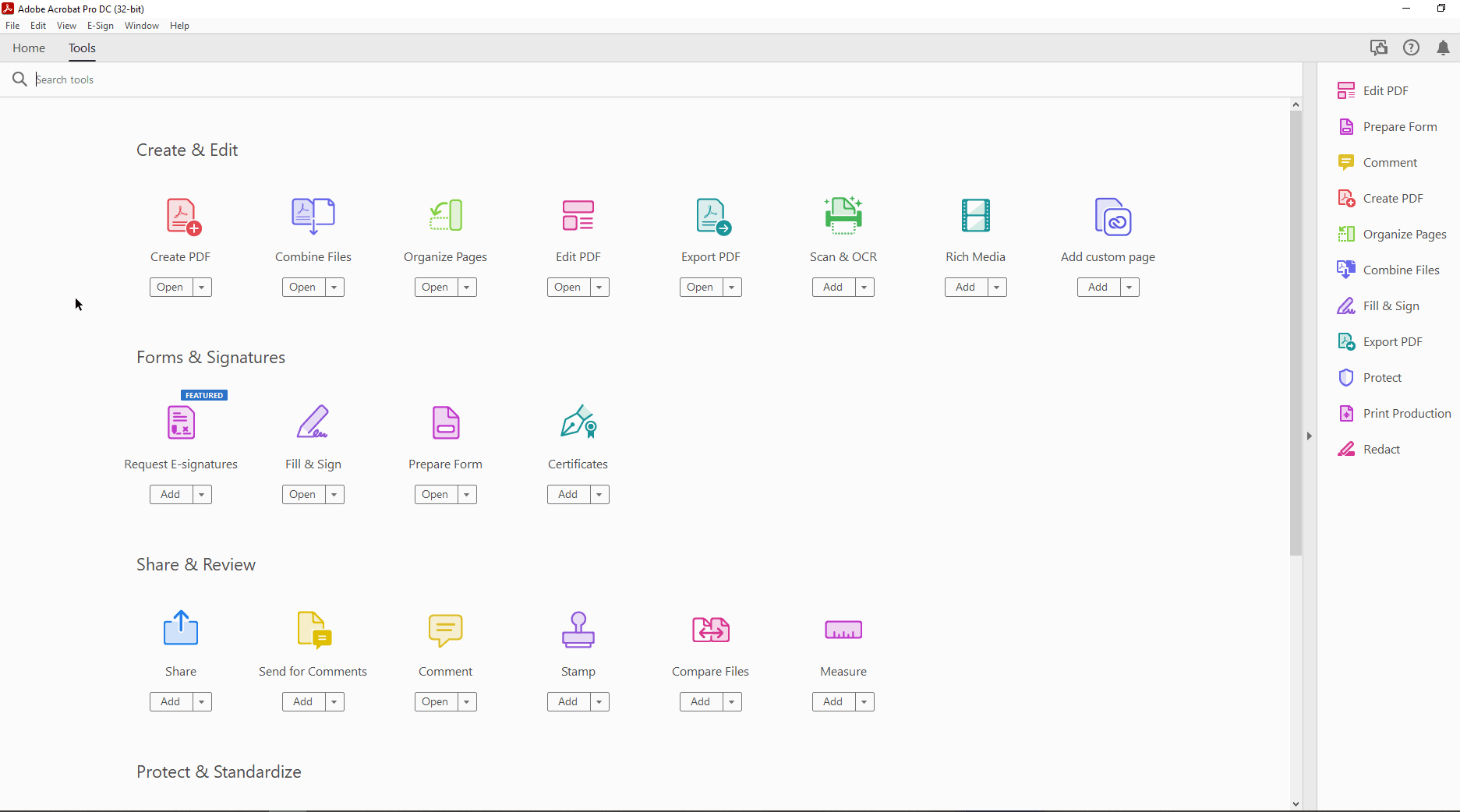Click the Rich Media tool icon
Screen dimensions: 1460x812
[975, 216]
